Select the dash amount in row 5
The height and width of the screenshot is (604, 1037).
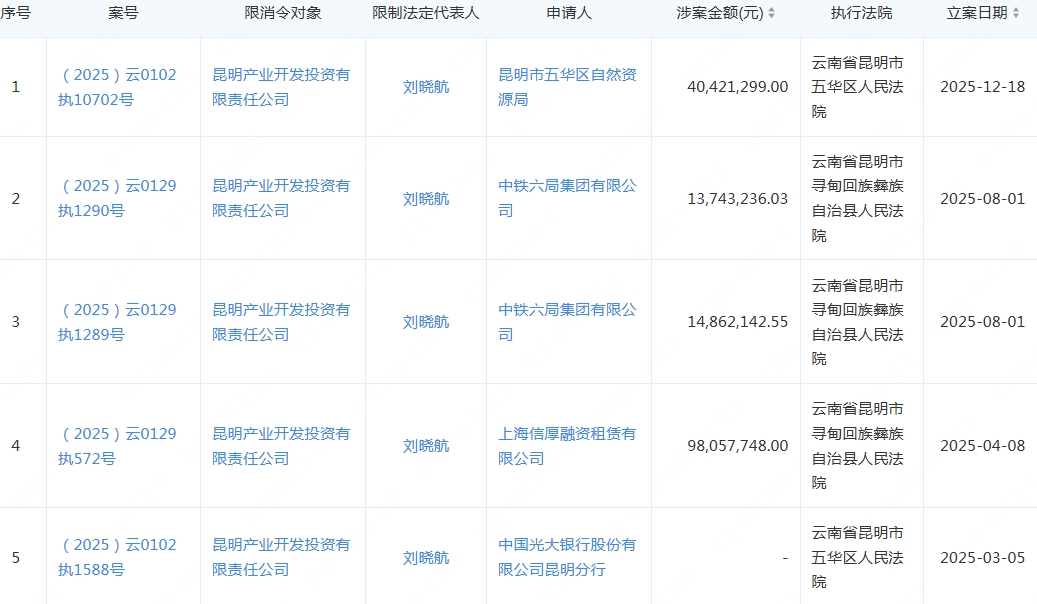point(785,558)
